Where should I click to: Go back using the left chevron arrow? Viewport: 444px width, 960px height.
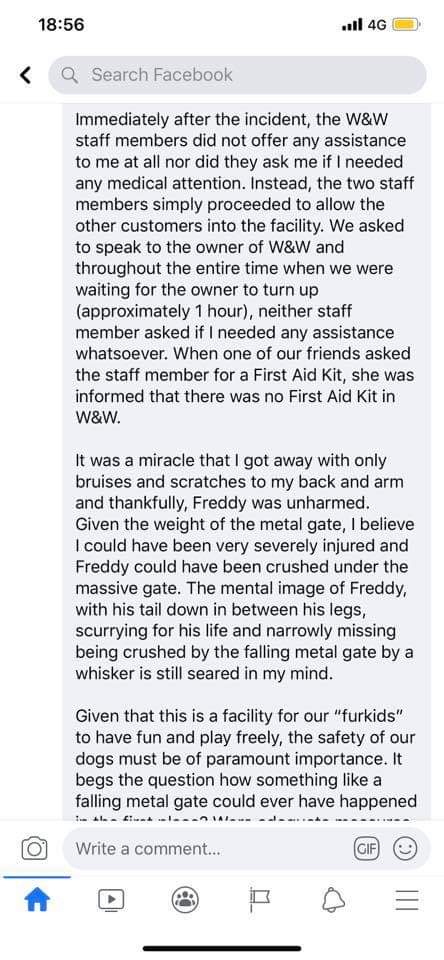[x=25, y=75]
